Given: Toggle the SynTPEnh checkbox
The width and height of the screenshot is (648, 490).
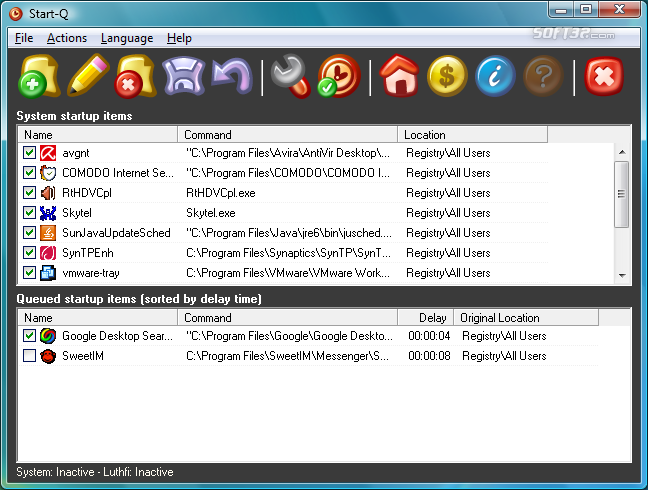Looking at the screenshot, I should 29,252.
